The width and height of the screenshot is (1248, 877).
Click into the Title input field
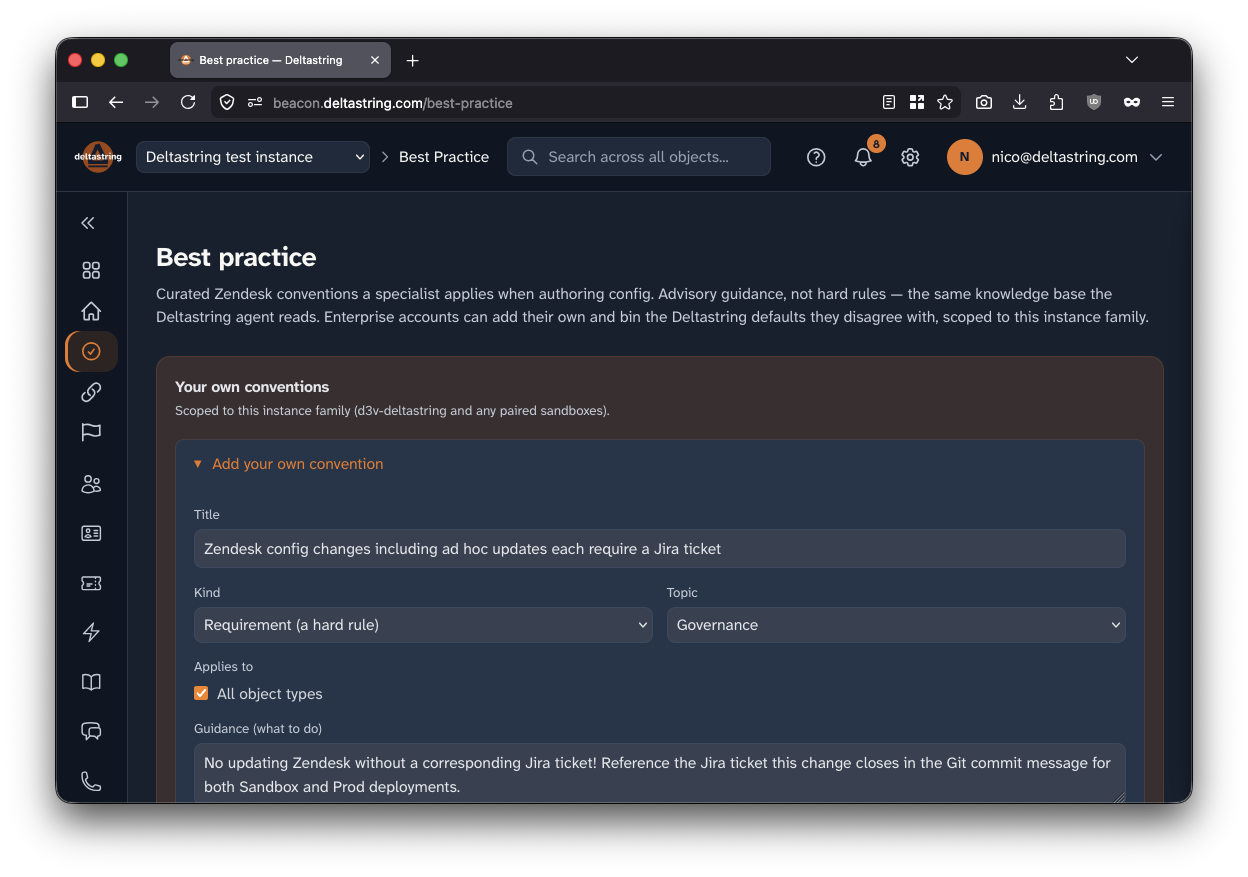(x=660, y=548)
